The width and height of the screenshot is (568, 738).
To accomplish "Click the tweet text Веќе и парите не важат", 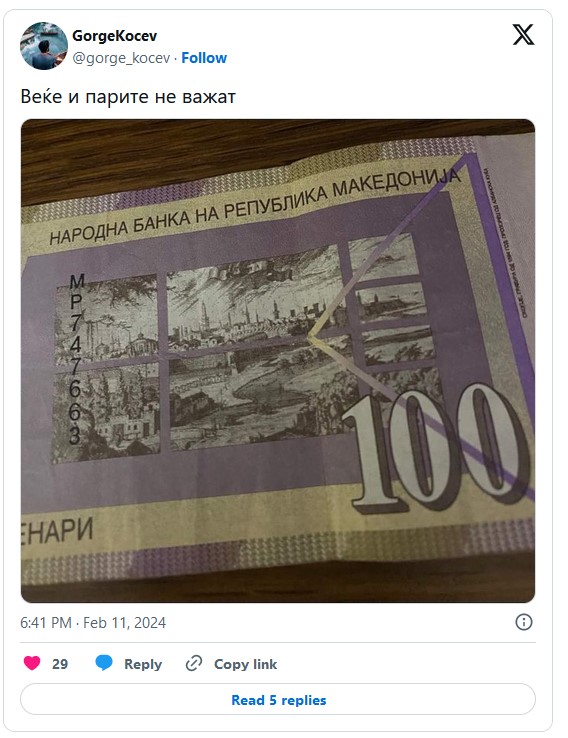I will pyautogui.click(x=128, y=97).
